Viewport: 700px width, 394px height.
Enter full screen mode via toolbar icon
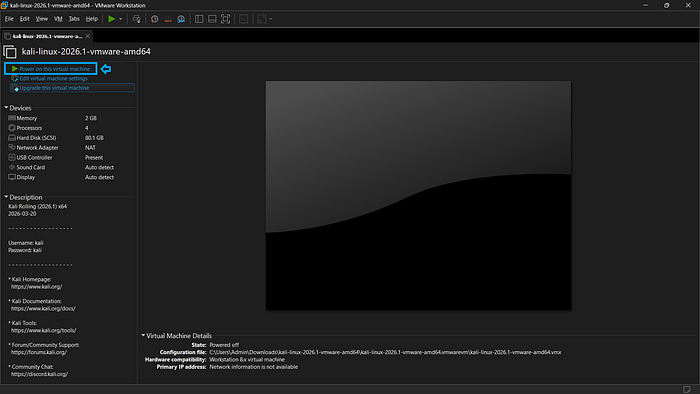pyautogui.click(x=226, y=19)
